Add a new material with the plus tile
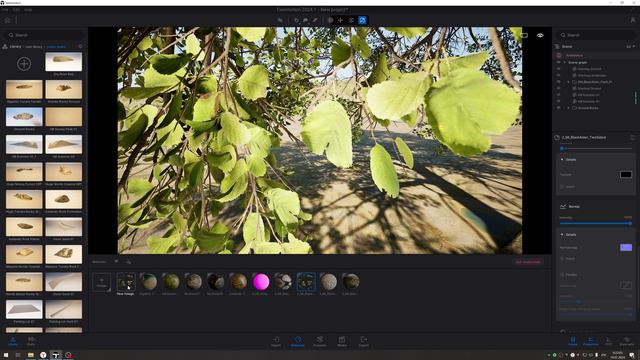Screen dimensions: 640x360 point(102,282)
